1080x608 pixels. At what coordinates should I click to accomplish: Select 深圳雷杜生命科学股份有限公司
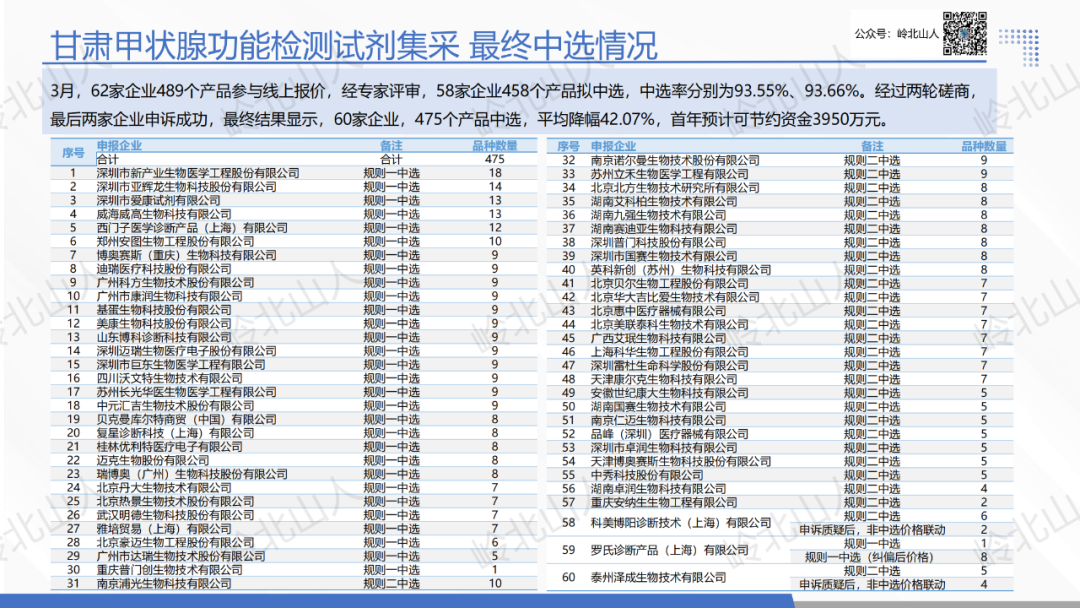pyautogui.click(x=669, y=366)
